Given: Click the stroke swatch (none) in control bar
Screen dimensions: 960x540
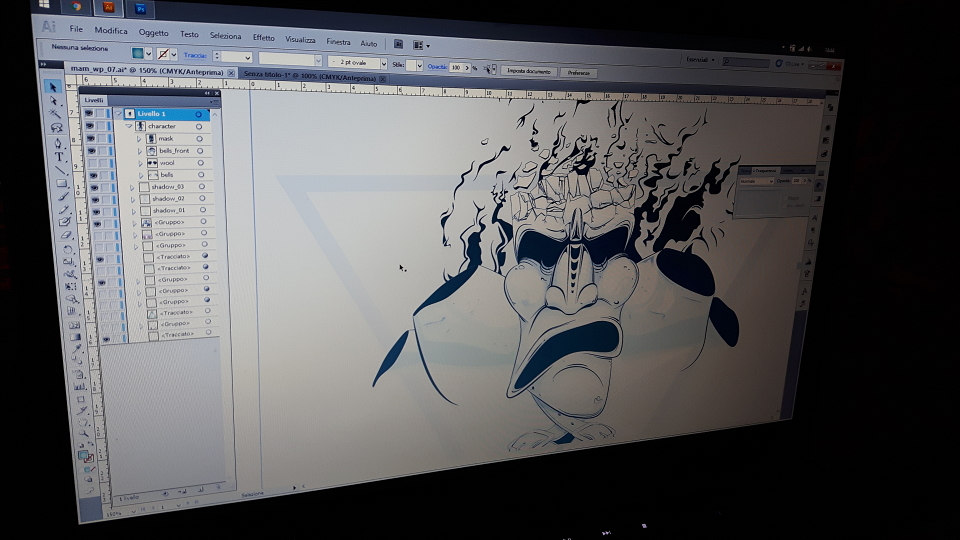Looking at the screenshot, I should [163, 54].
